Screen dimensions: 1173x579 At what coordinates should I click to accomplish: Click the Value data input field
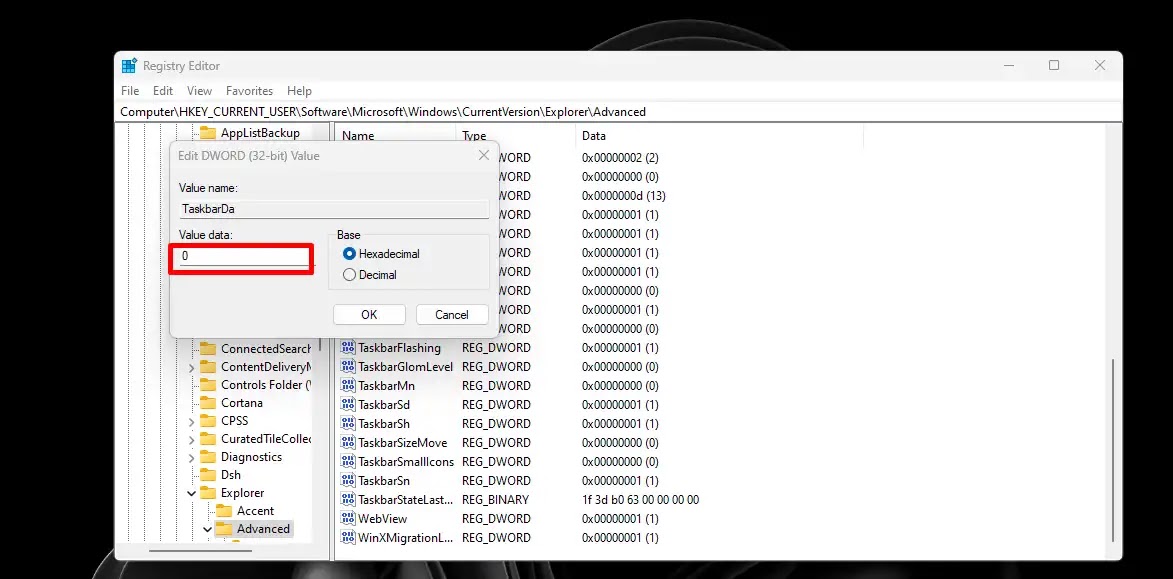pyautogui.click(x=243, y=257)
